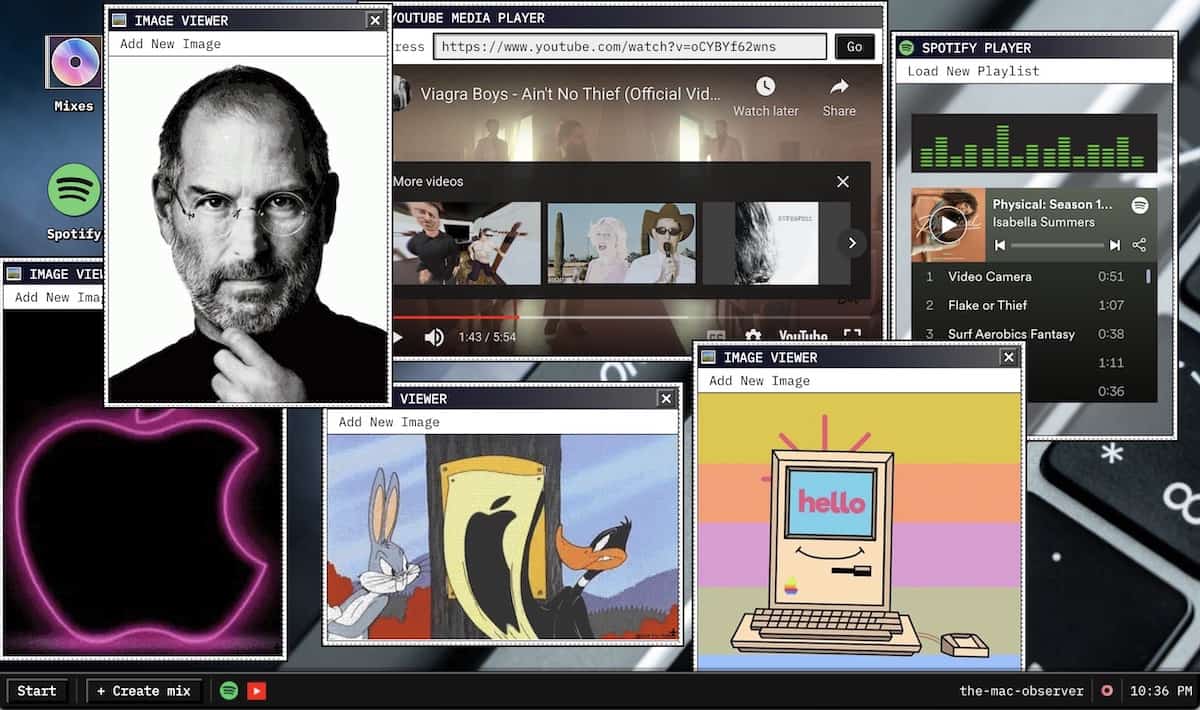Click the 1:43 / 5:54 time display

point(487,337)
